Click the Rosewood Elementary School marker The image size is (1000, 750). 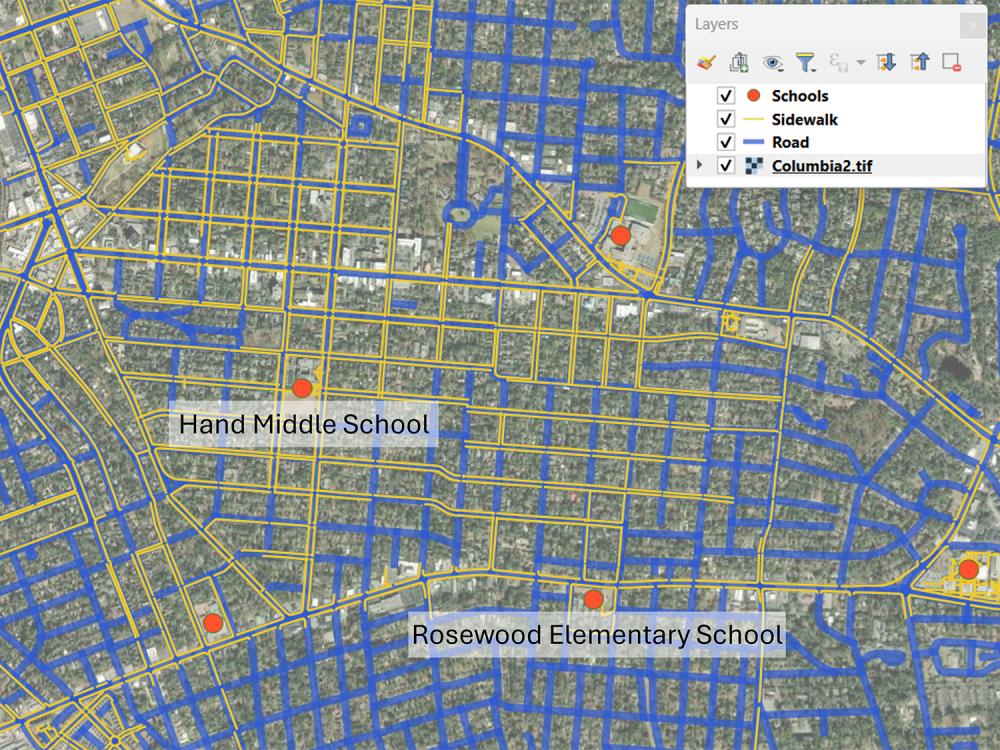pos(595,598)
